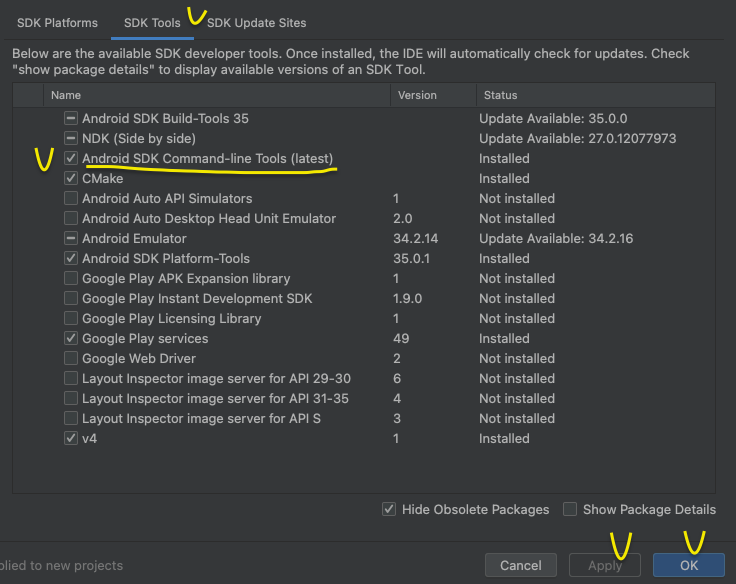Open the SDK Update Sites tab
This screenshot has height=584, width=736.
point(256,22)
